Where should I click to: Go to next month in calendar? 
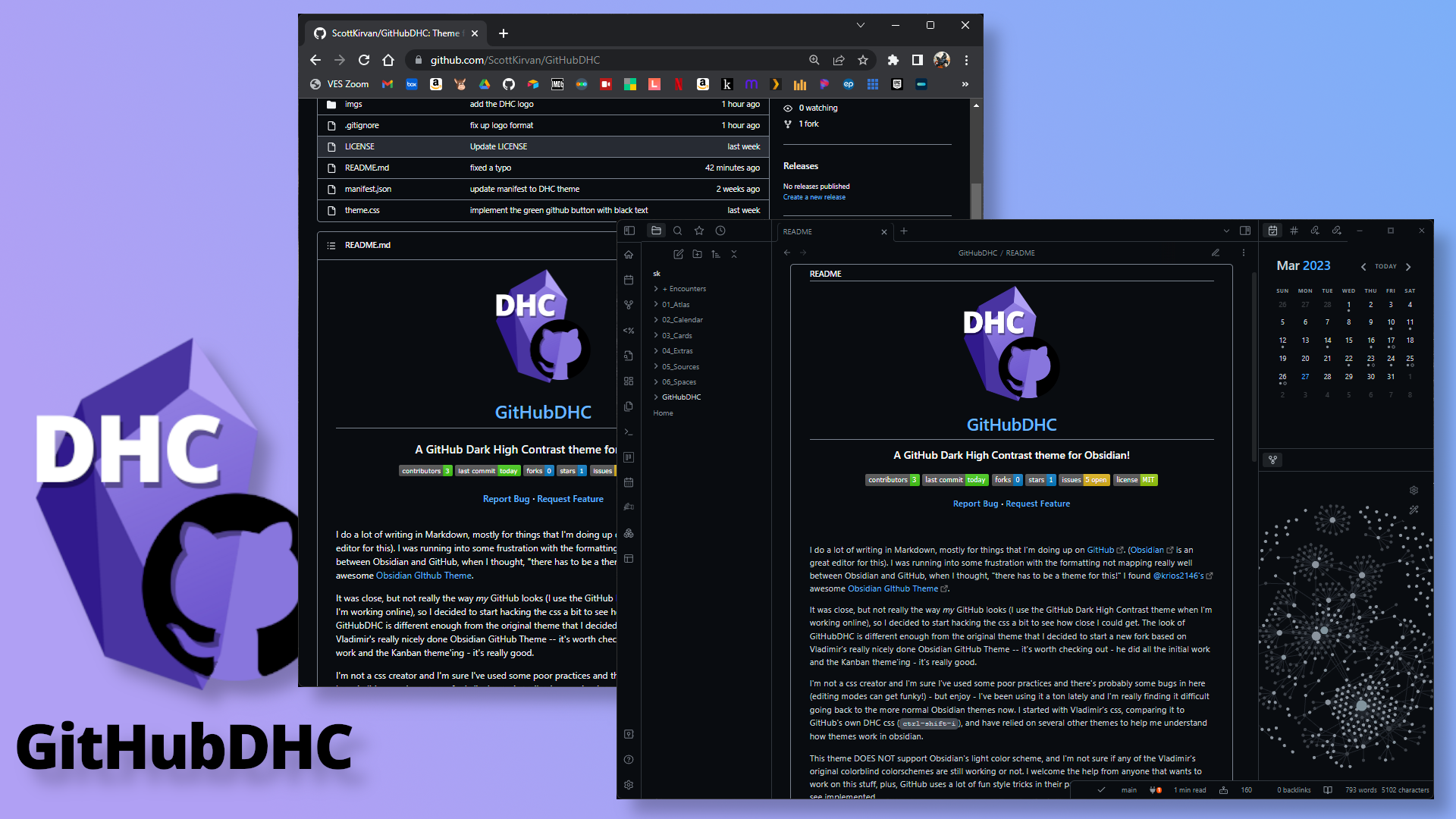click(1408, 267)
